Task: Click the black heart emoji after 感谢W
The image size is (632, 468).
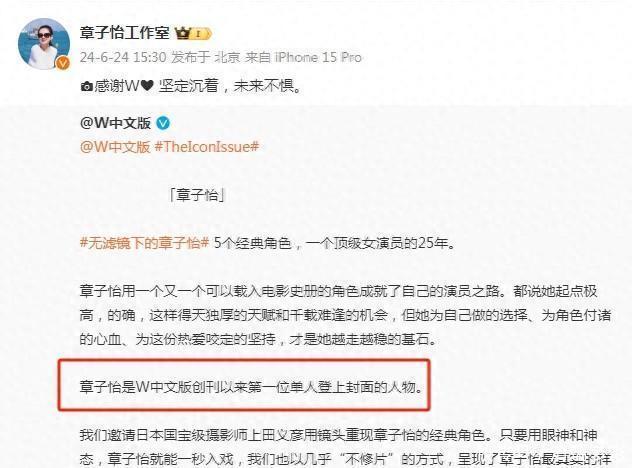Action: [147, 86]
